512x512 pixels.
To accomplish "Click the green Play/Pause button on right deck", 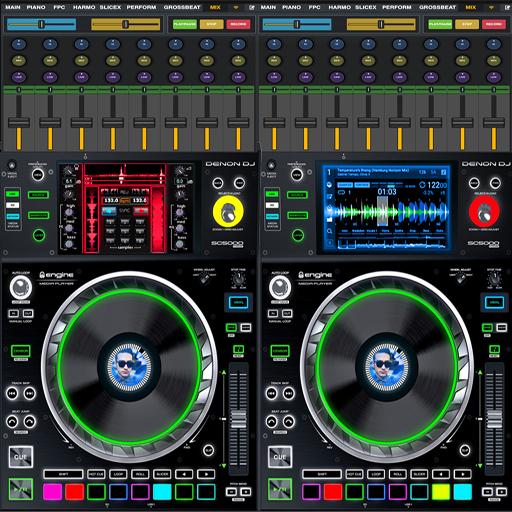I will point(280,489).
